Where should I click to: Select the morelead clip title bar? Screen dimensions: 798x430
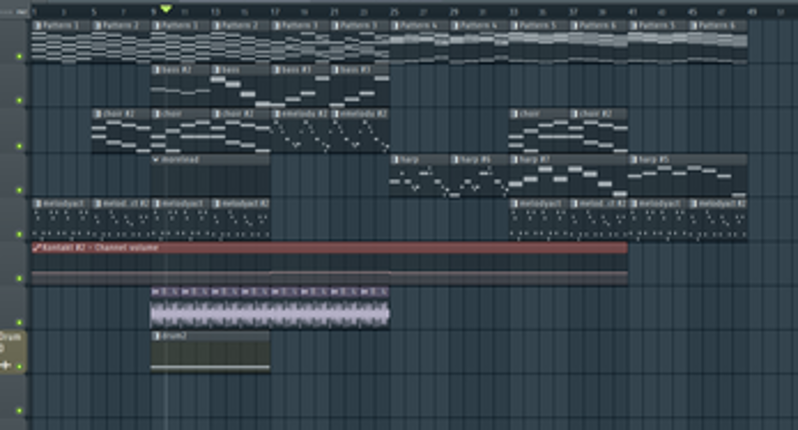coord(212,159)
